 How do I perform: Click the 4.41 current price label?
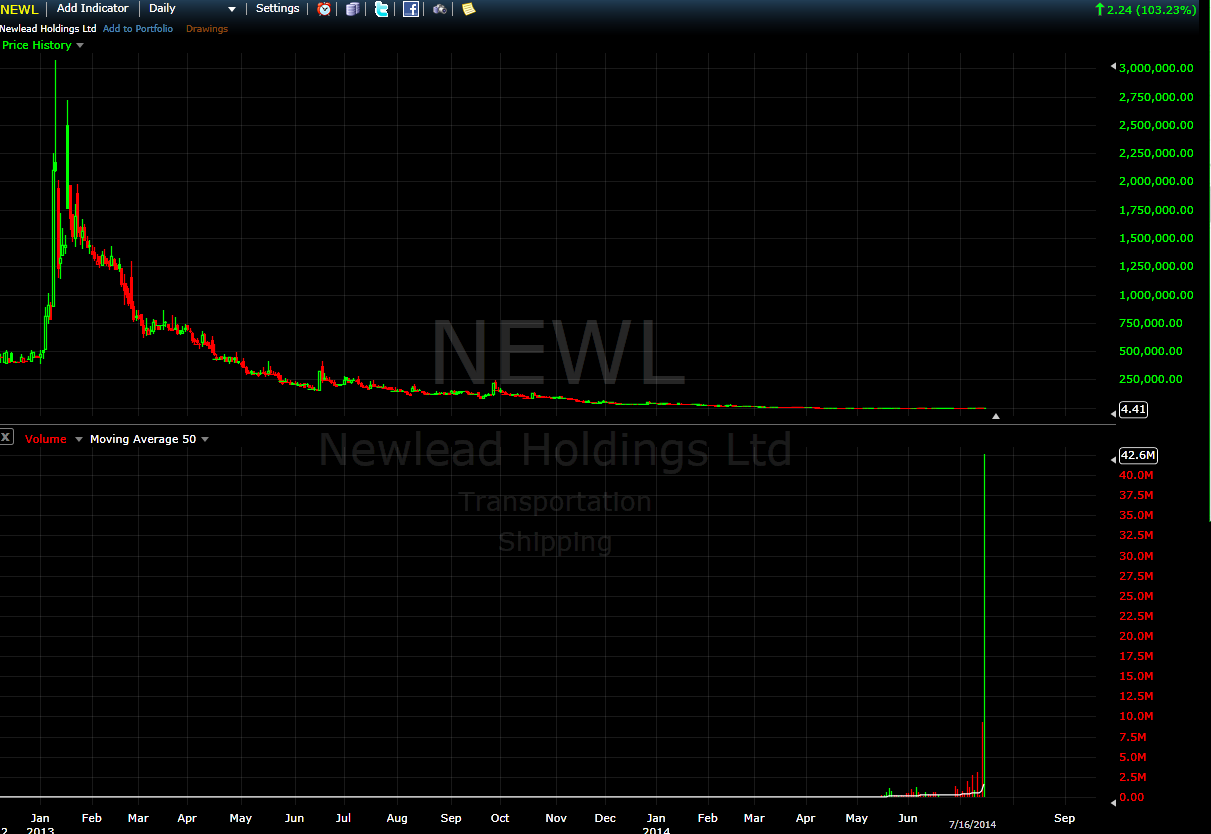tap(1133, 409)
